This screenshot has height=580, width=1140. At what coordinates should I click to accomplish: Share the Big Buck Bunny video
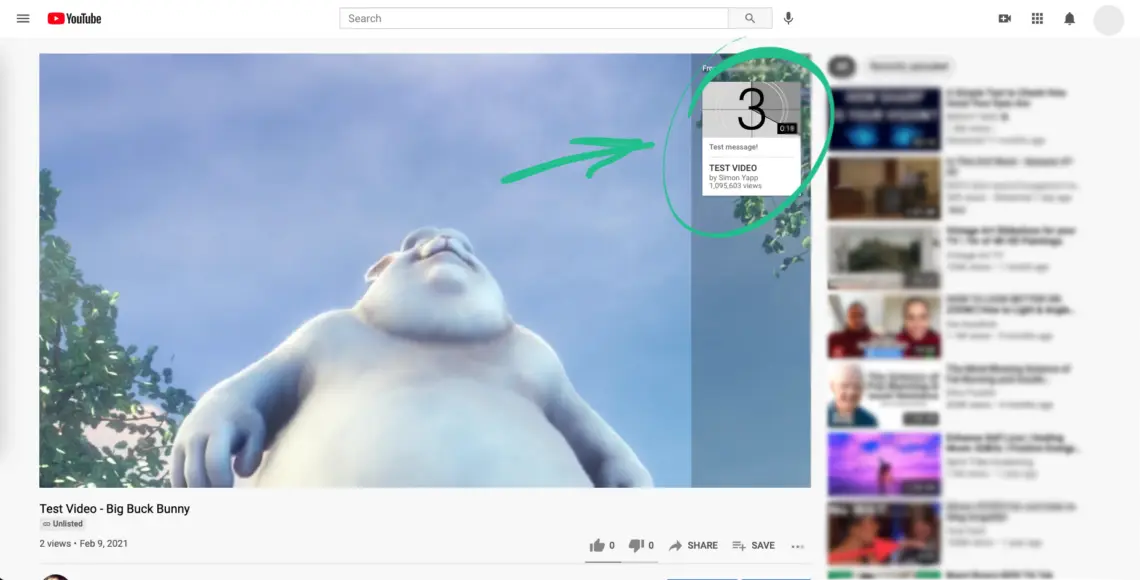tap(693, 545)
